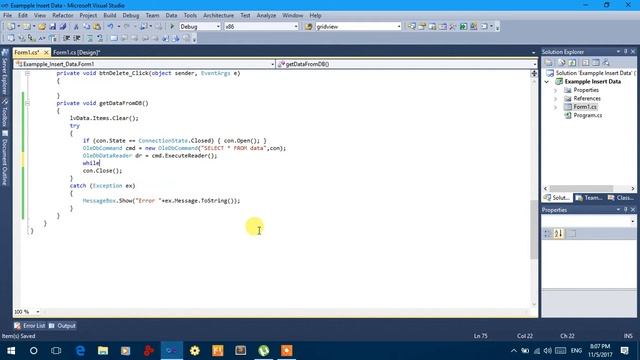Click the Undo arrow icon

pos(110,27)
